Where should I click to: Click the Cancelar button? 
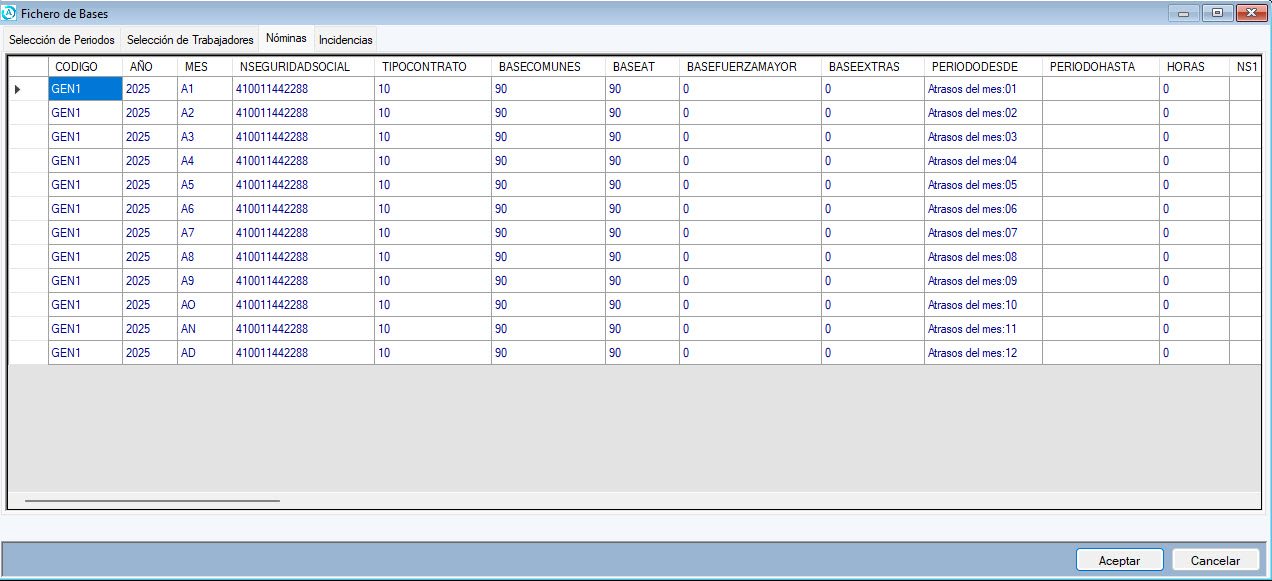[1215, 560]
